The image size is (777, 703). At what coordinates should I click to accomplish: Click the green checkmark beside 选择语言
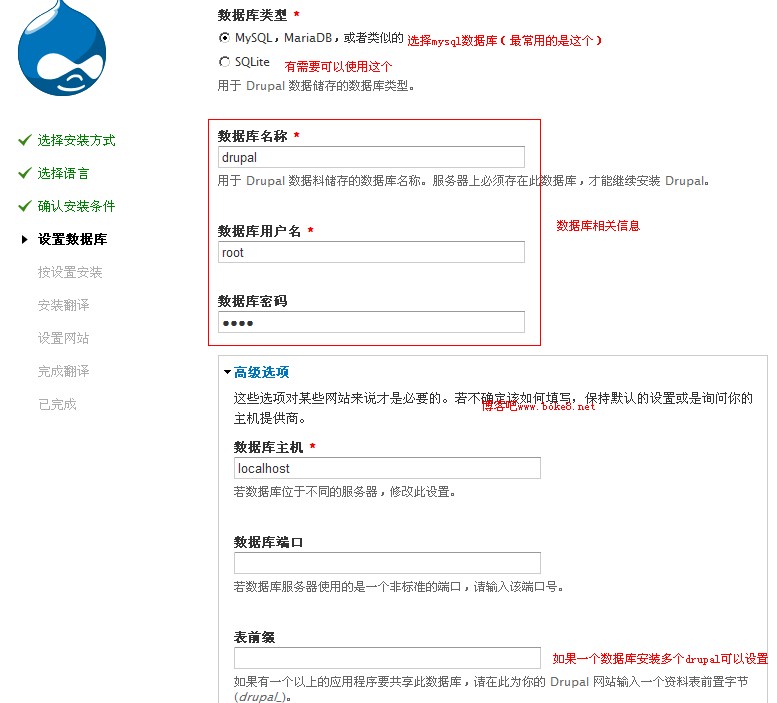coord(25,173)
